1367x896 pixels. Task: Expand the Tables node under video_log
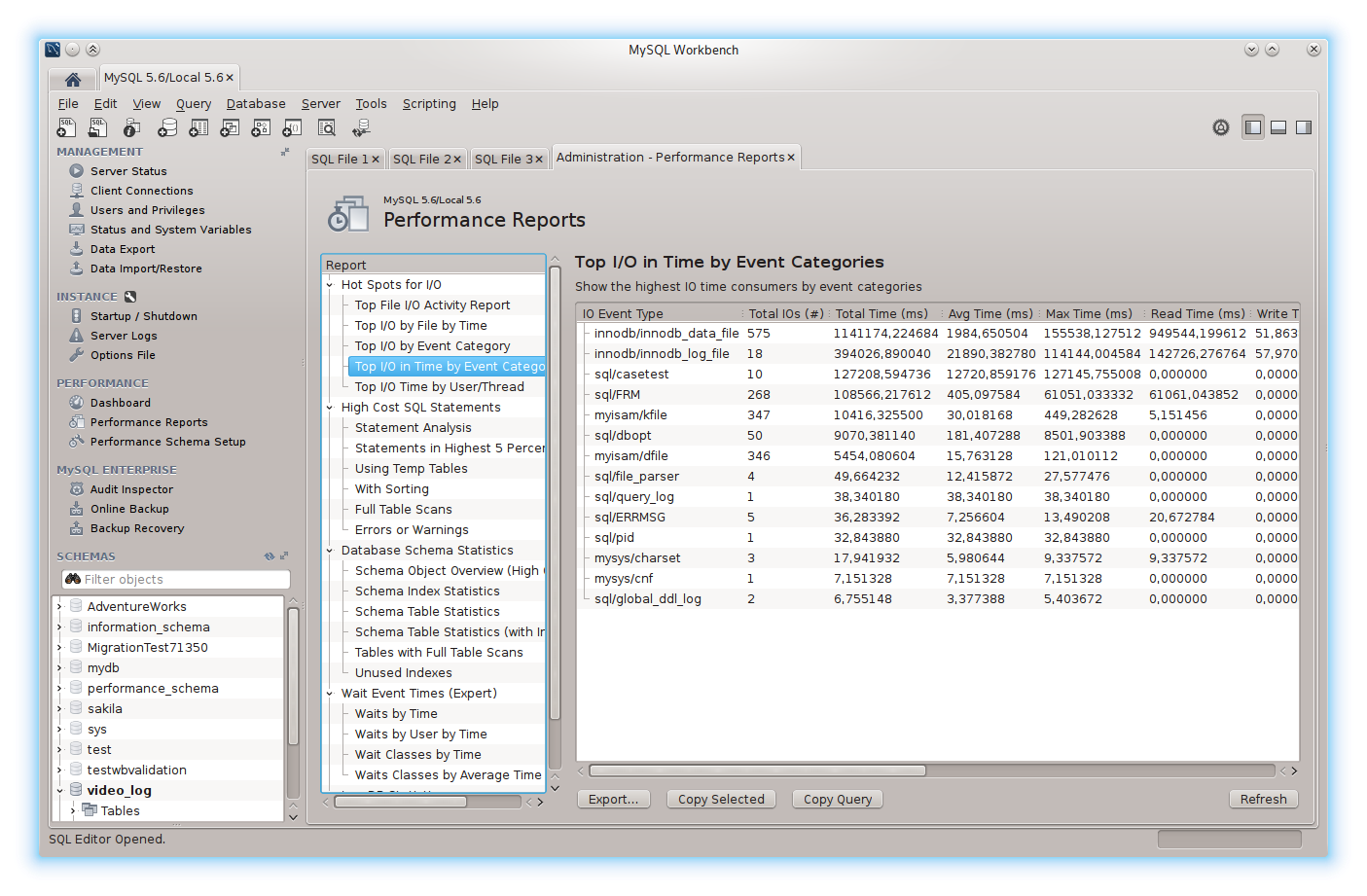coord(73,810)
